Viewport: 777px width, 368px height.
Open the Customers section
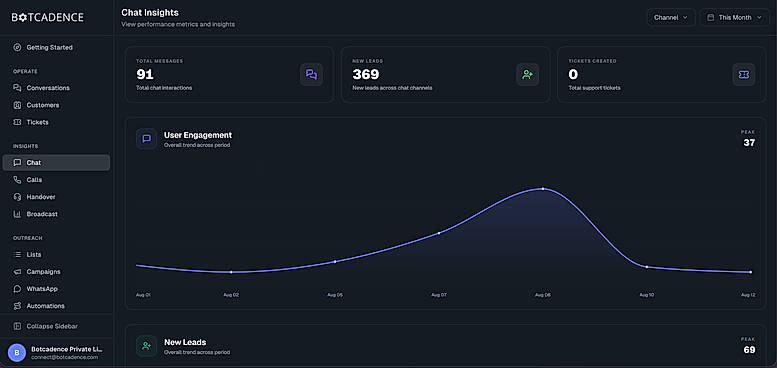tap(56, 105)
